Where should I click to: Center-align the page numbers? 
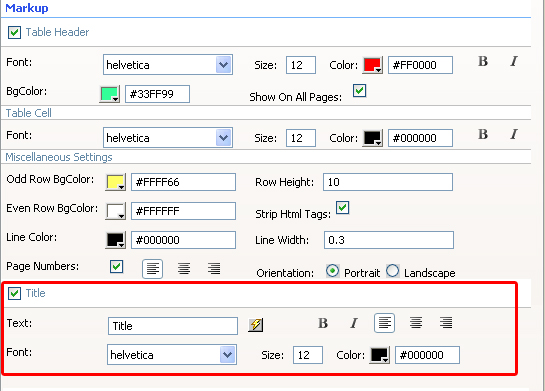pyautogui.click(x=184, y=269)
